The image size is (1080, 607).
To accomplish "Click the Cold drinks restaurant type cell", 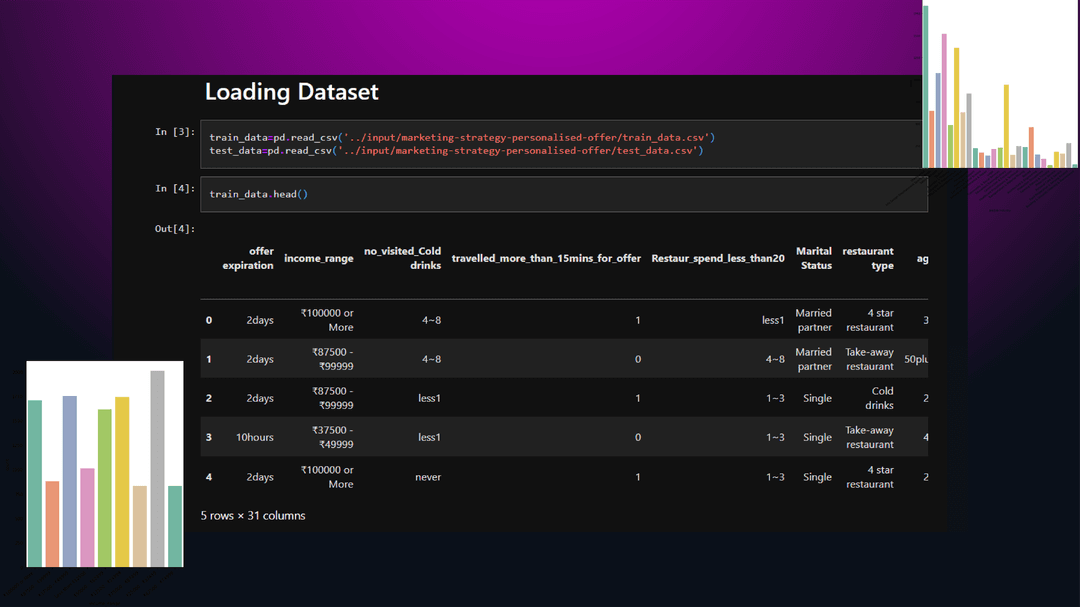I will pyautogui.click(x=882, y=399).
